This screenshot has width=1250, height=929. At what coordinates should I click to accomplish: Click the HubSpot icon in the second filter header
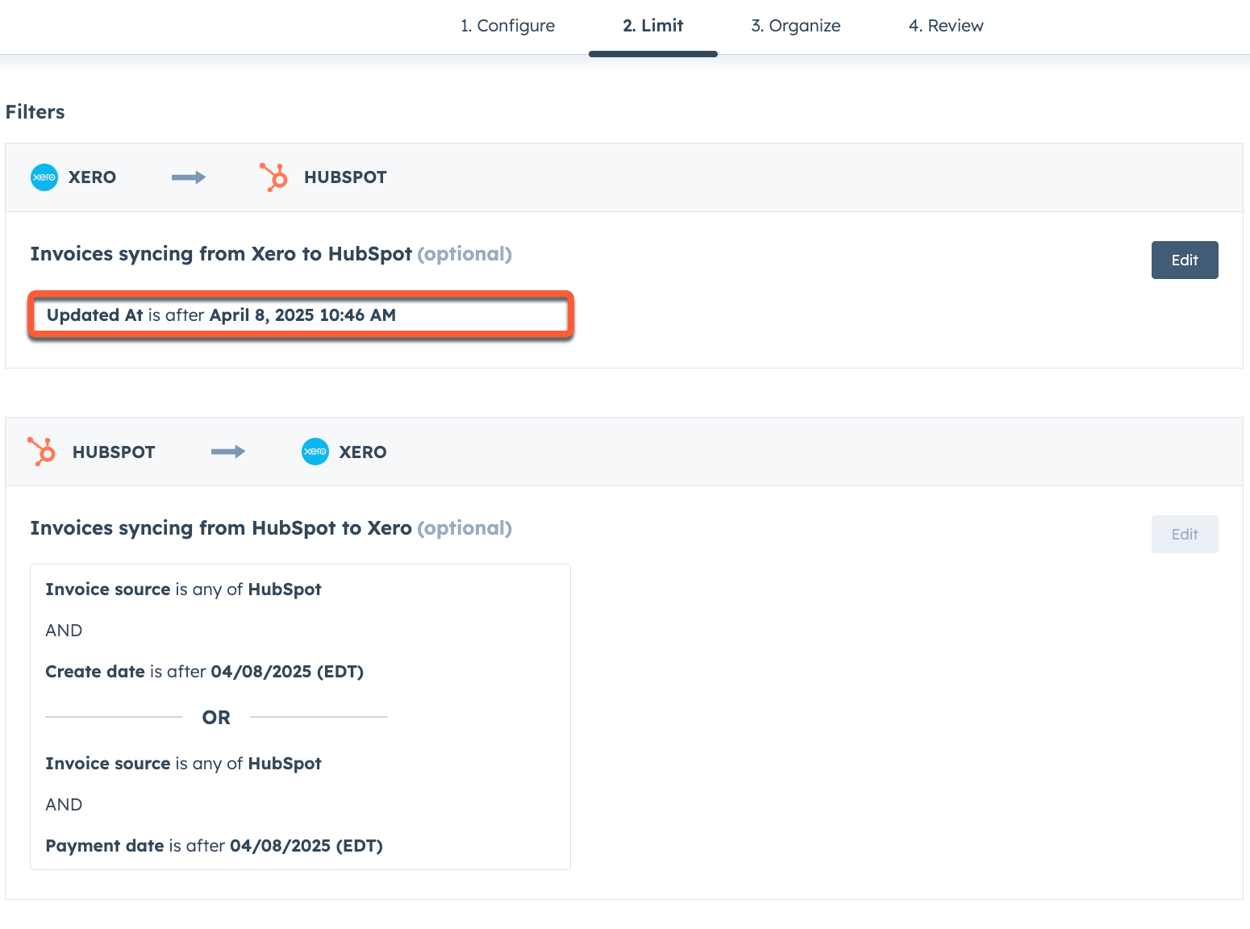tap(42, 451)
